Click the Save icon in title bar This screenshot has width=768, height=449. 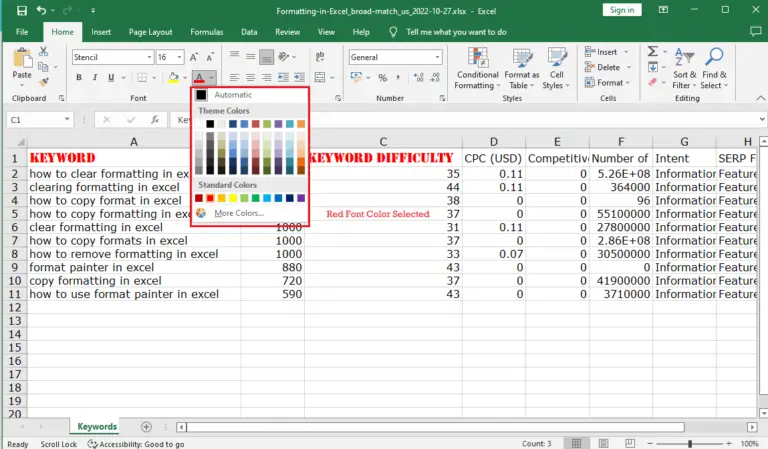[22, 10]
